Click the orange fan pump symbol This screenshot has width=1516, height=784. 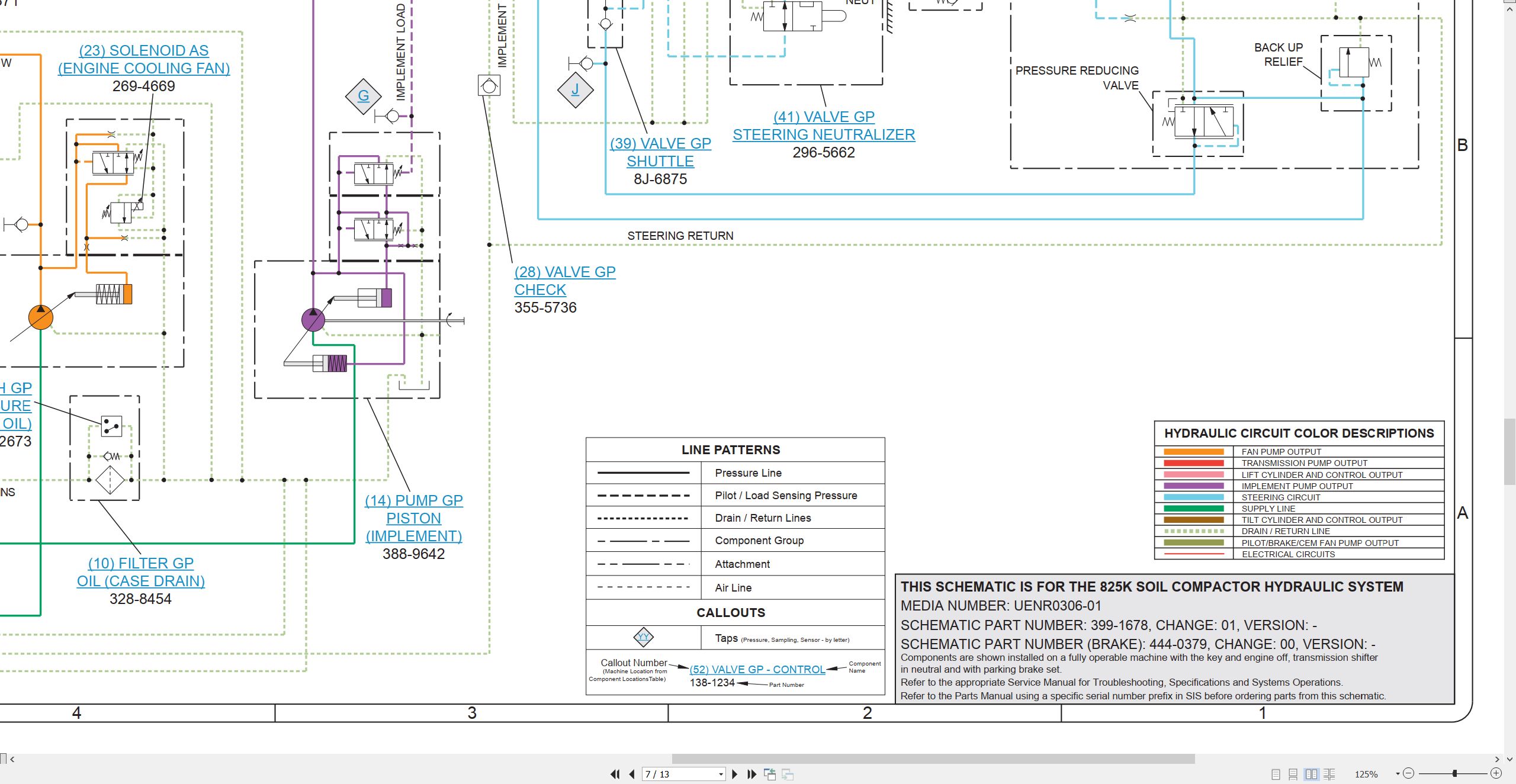40,317
